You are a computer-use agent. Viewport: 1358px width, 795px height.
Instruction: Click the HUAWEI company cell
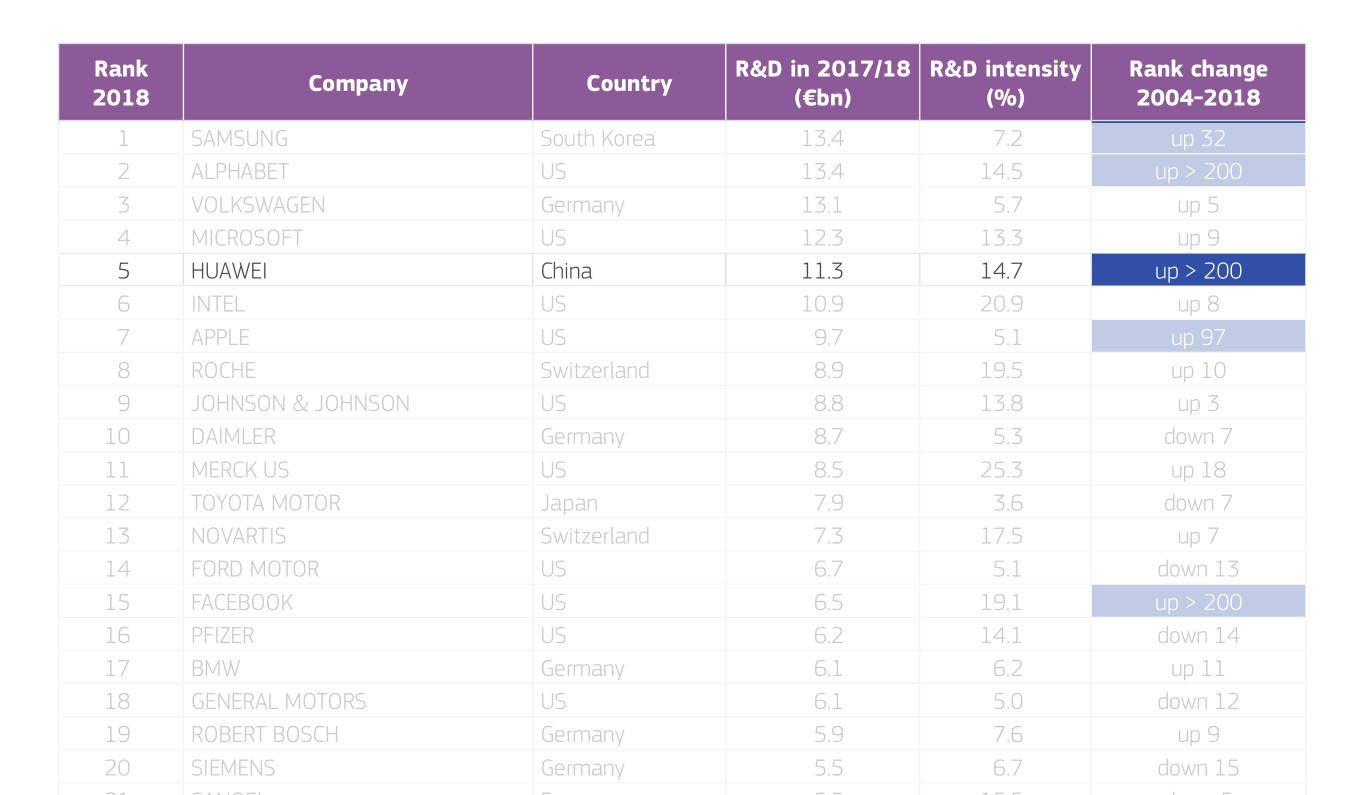358,270
